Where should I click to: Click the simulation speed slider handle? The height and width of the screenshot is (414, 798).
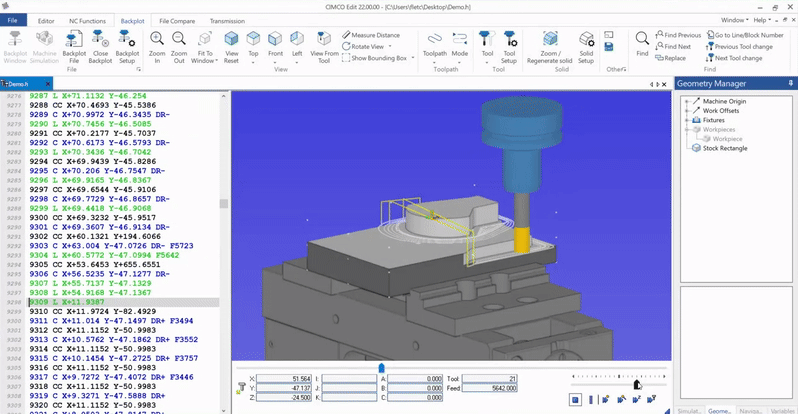tap(637, 382)
